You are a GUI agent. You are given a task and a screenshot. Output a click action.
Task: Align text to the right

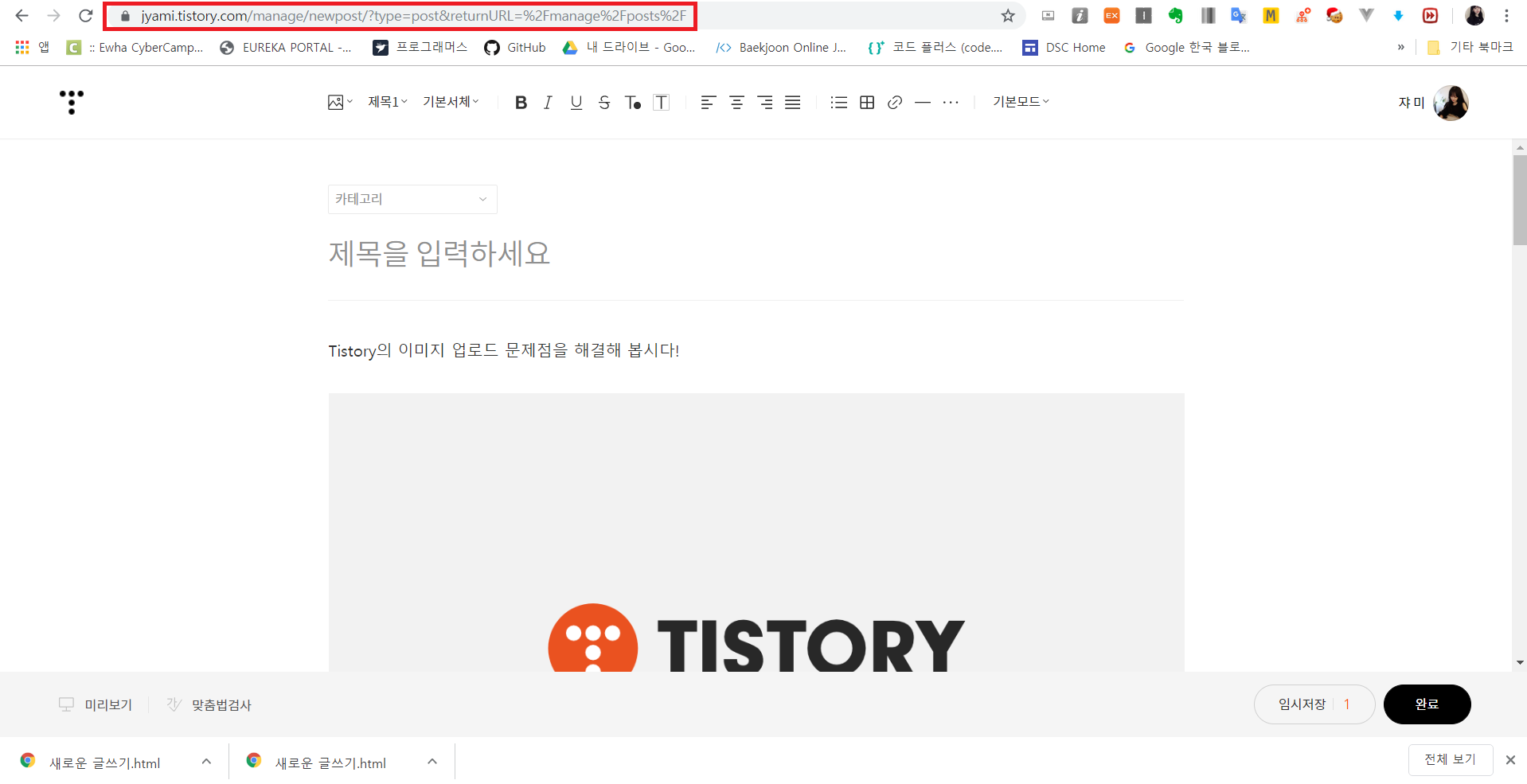tap(765, 103)
